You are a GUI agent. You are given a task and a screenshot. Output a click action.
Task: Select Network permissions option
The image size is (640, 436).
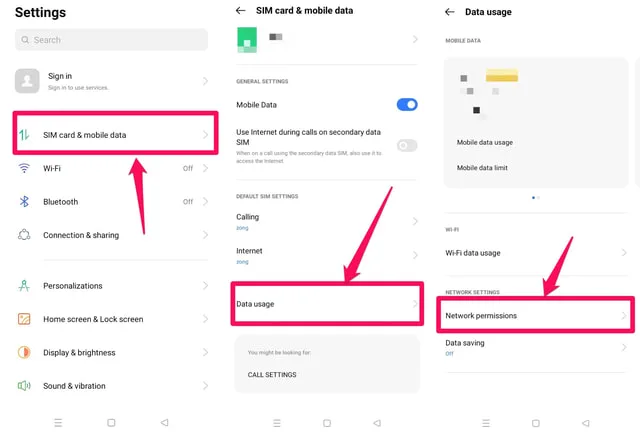pyautogui.click(x=535, y=315)
